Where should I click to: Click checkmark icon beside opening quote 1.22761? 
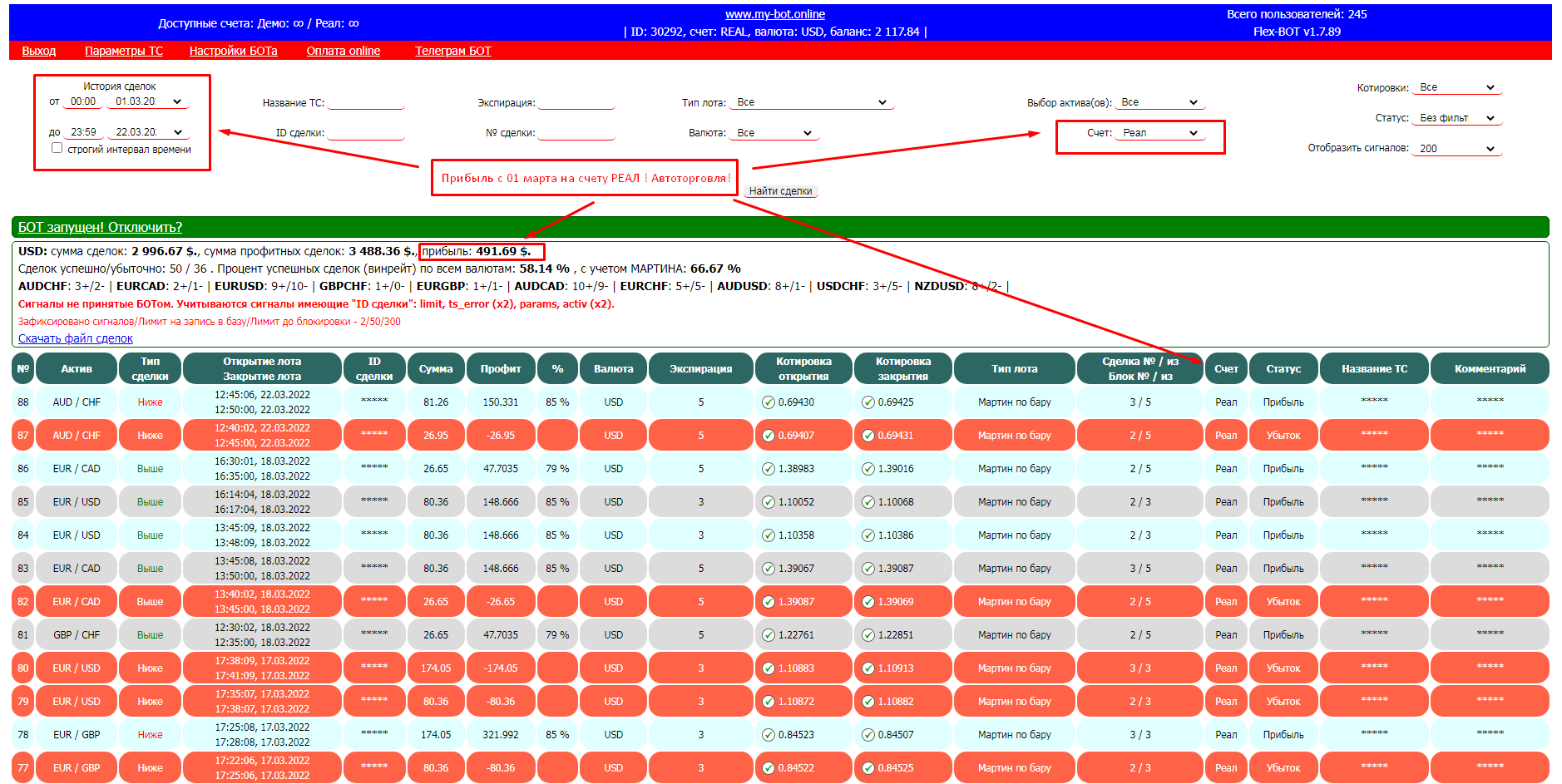769,635
